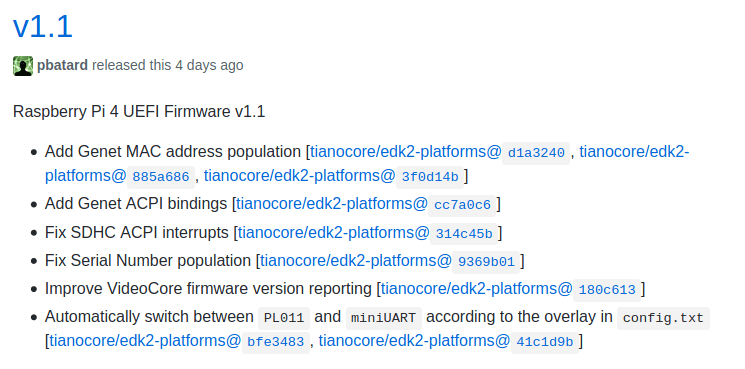The width and height of the screenshot is (745, 369).
Task: Click the config.txt code label
Action: [663, 318]
